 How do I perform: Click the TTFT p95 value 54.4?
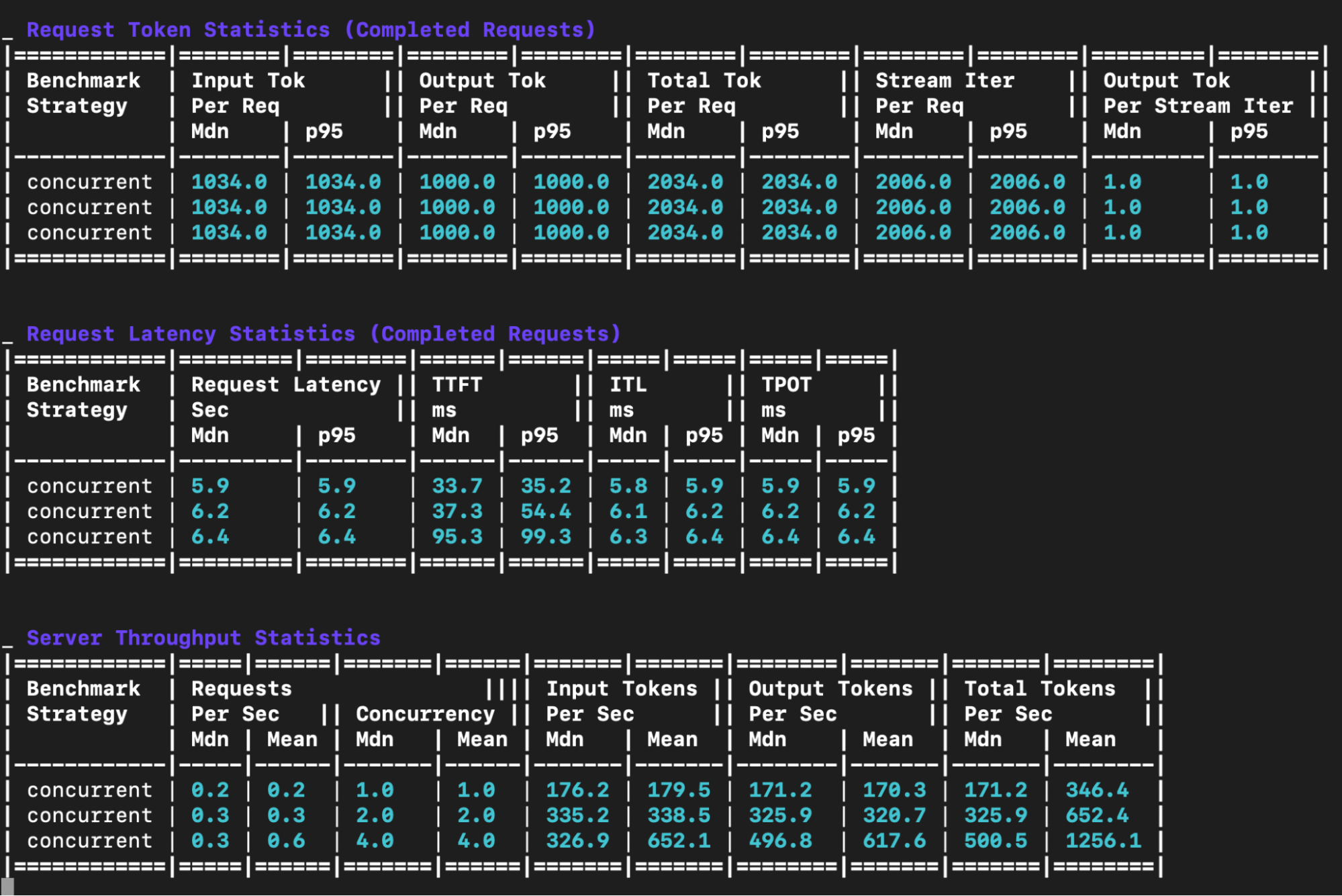546,512
